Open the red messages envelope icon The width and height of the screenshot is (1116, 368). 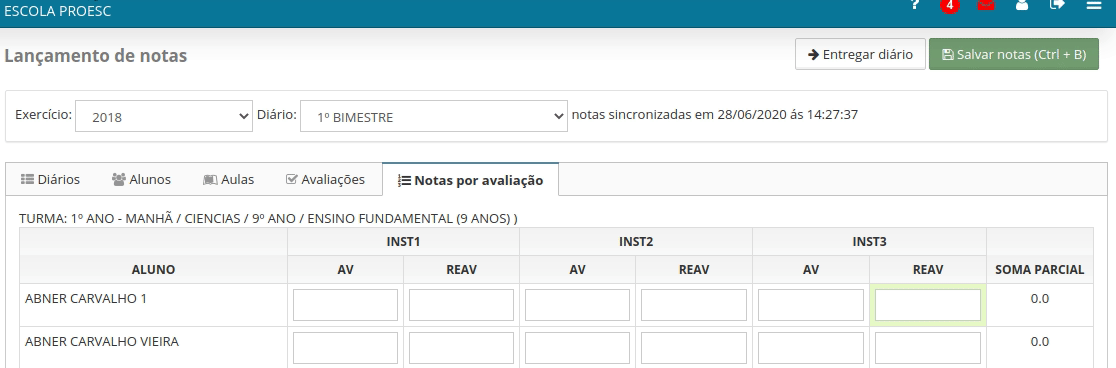point(986,4)
